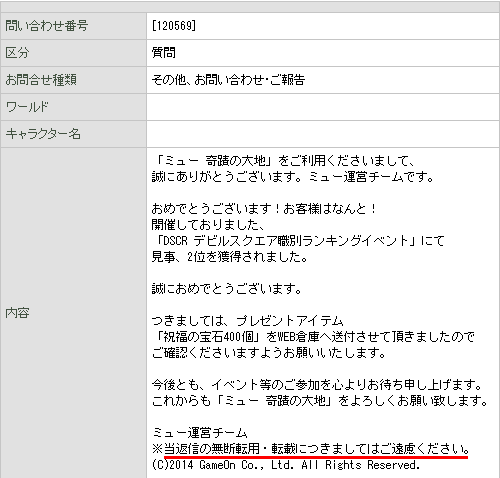
Task: Select the 問い合わせ番号 label cell
Action: [x=74, y=26]
